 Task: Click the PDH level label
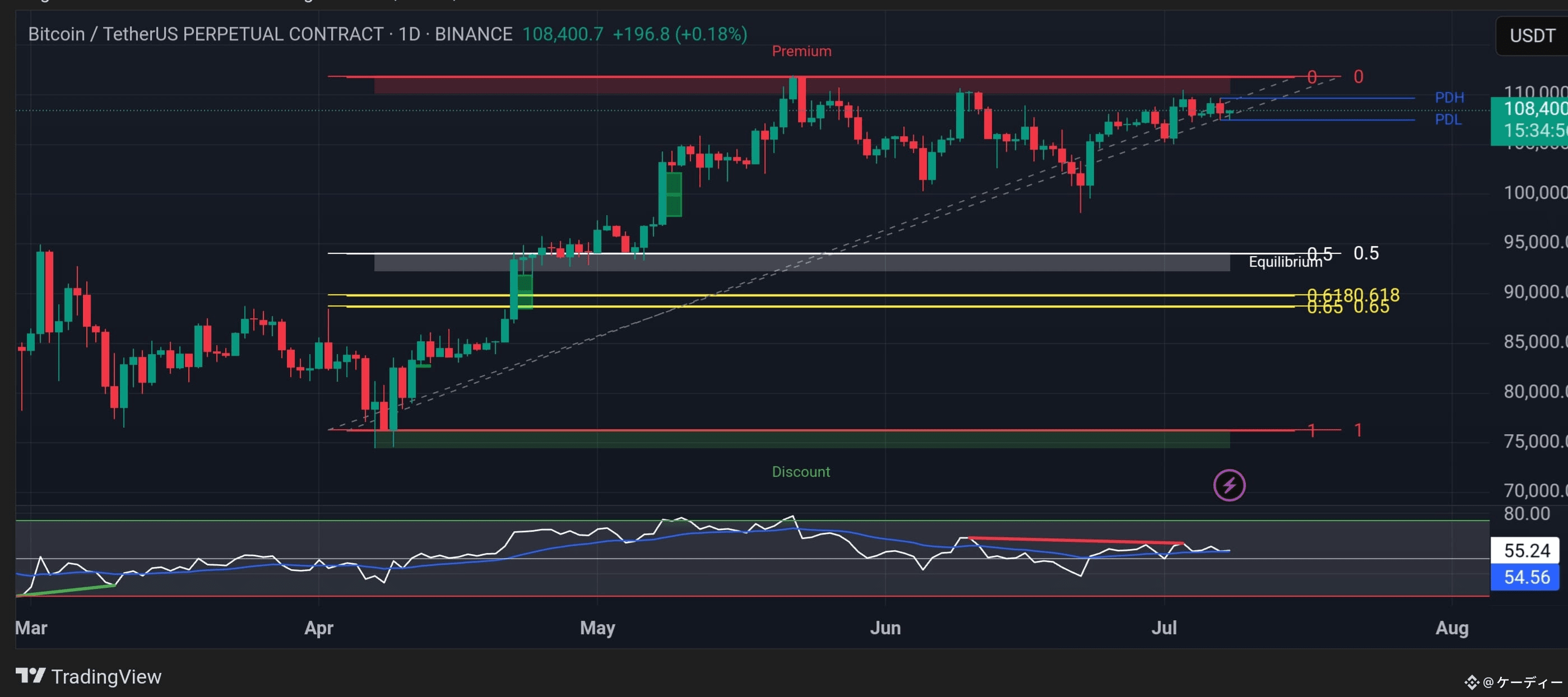(1449, 97)
